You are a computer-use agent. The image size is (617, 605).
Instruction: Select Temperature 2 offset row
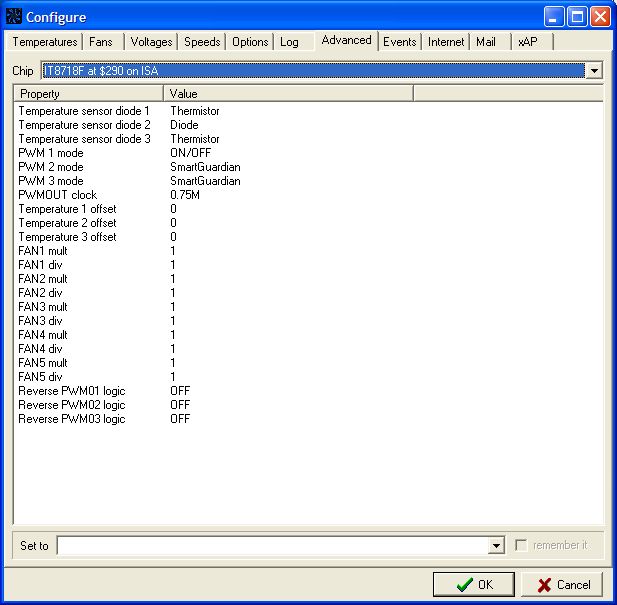[67, 223]
